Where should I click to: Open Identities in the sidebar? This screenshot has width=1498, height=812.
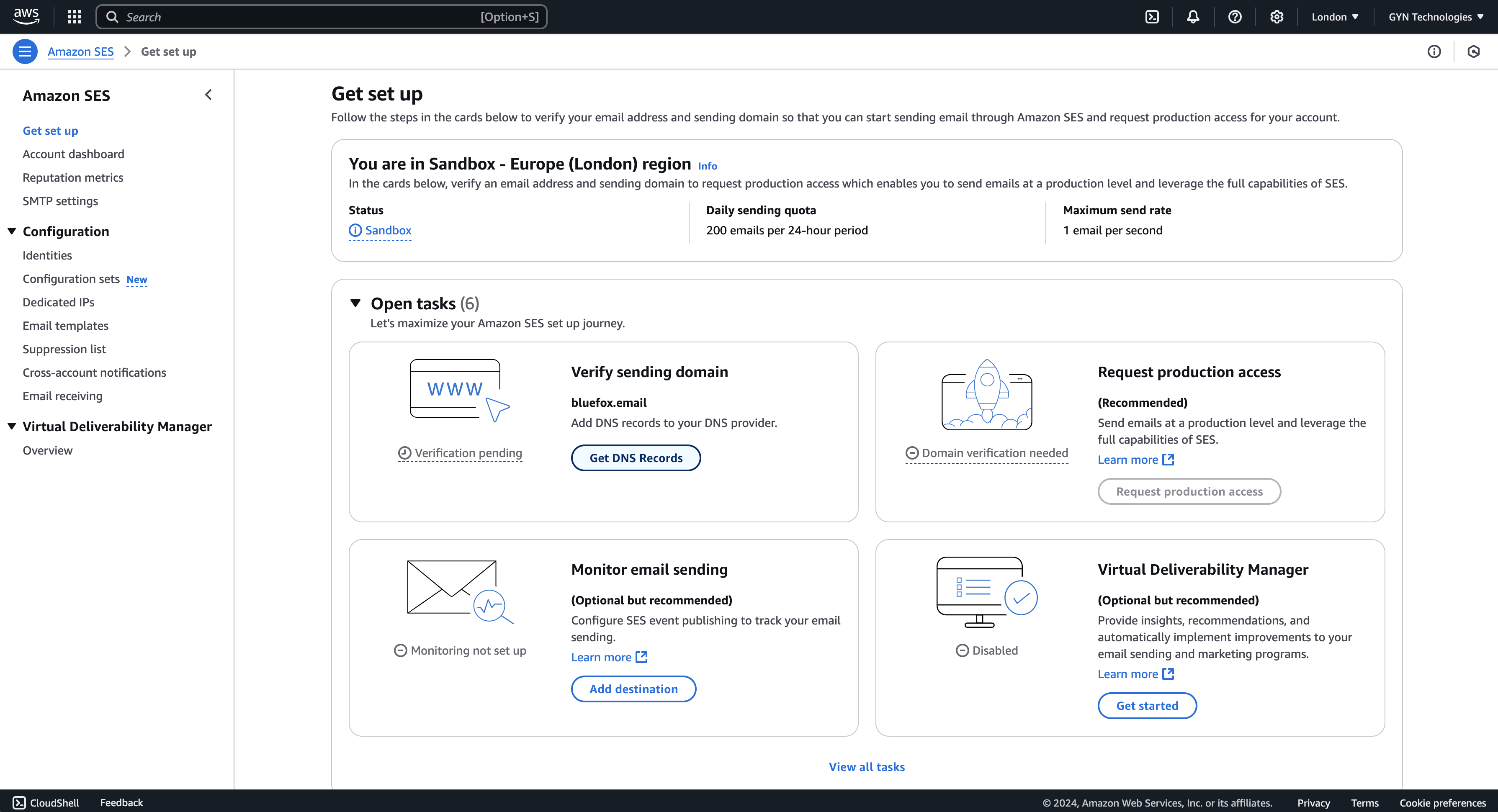point(47,255)
